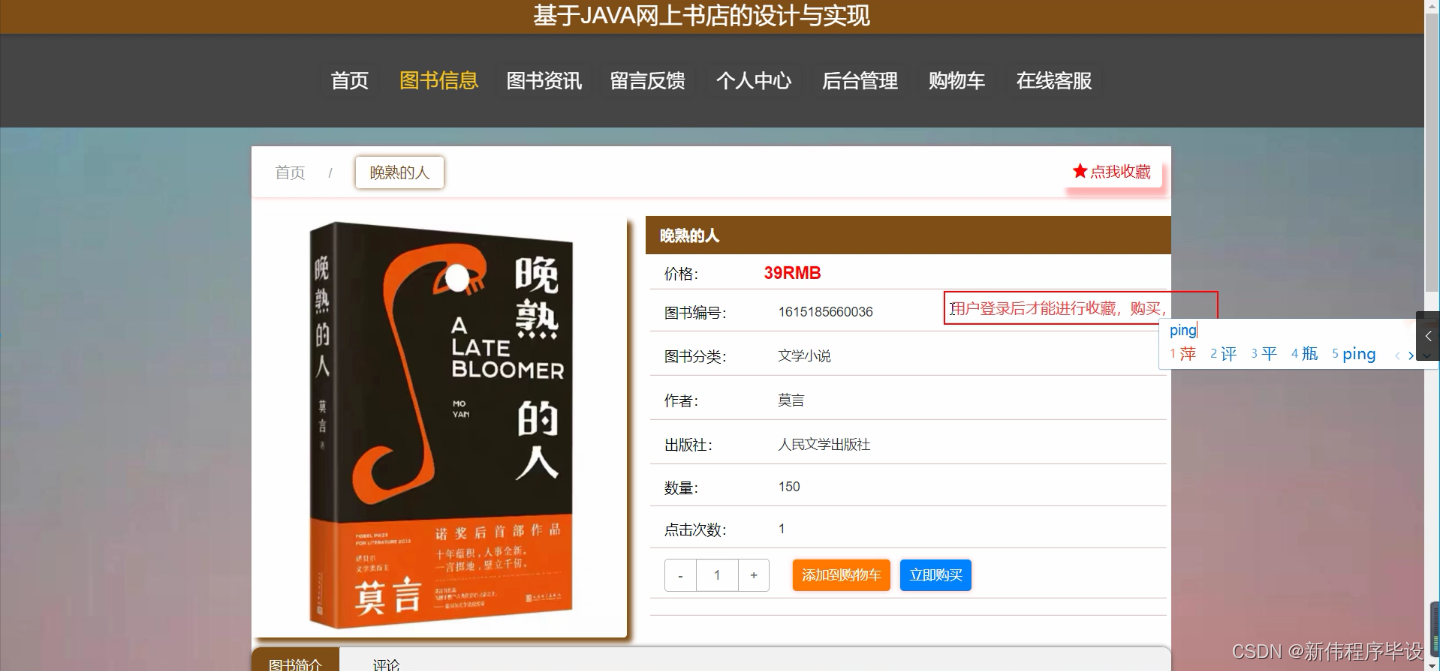
Task: Increase quantity with the + stepper
Action: (753, 575)
